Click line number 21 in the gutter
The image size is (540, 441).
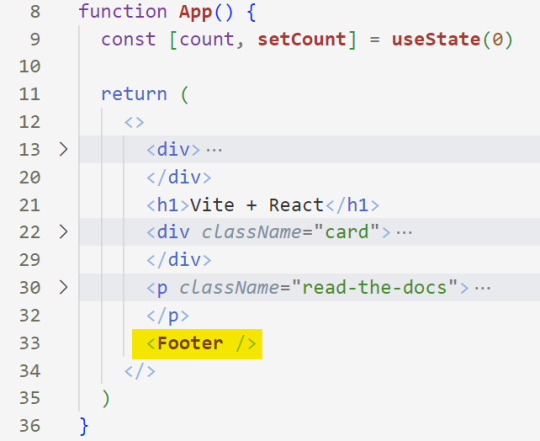tap(30, 205)
